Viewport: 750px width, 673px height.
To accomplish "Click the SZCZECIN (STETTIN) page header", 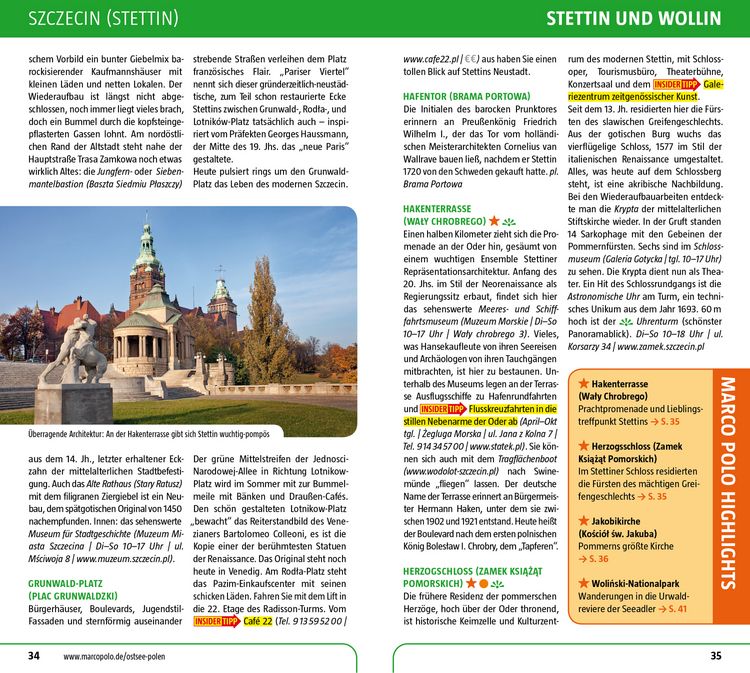I will (103, 18).
